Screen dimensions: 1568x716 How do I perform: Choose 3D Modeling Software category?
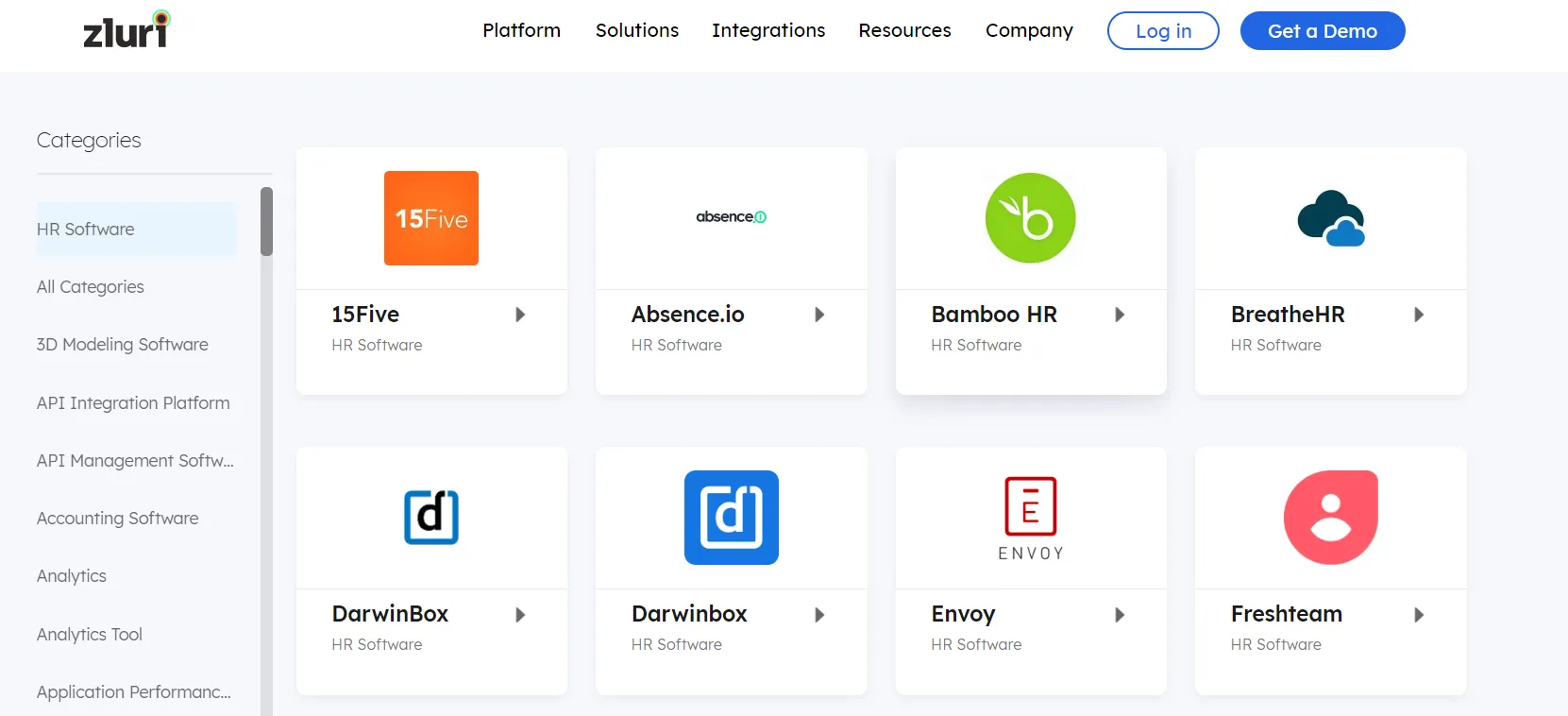pyautogui.click(x=123, y=344)
